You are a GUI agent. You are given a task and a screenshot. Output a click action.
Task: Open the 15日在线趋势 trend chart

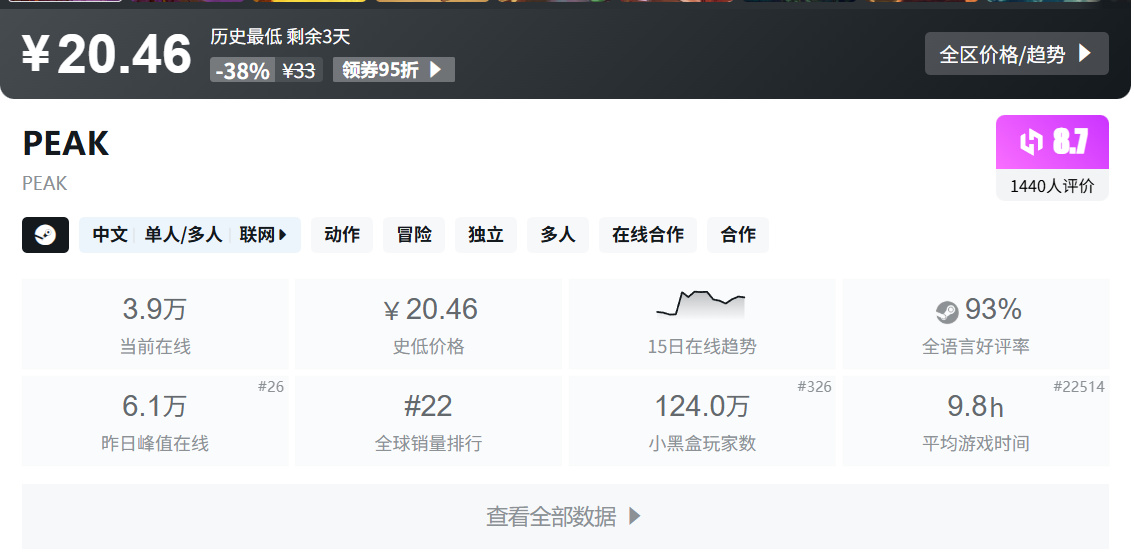tap(702, 323)
